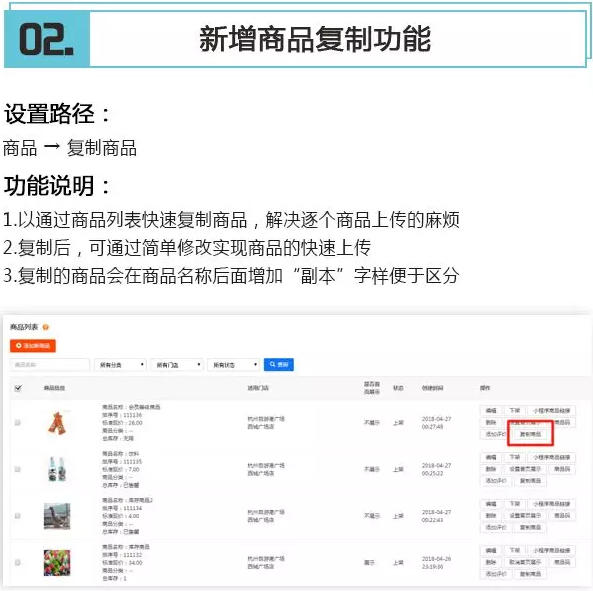Click 取消首页展示 for product 111132
This screenshot has width=593, height=591.
click(x=525, y=562)
